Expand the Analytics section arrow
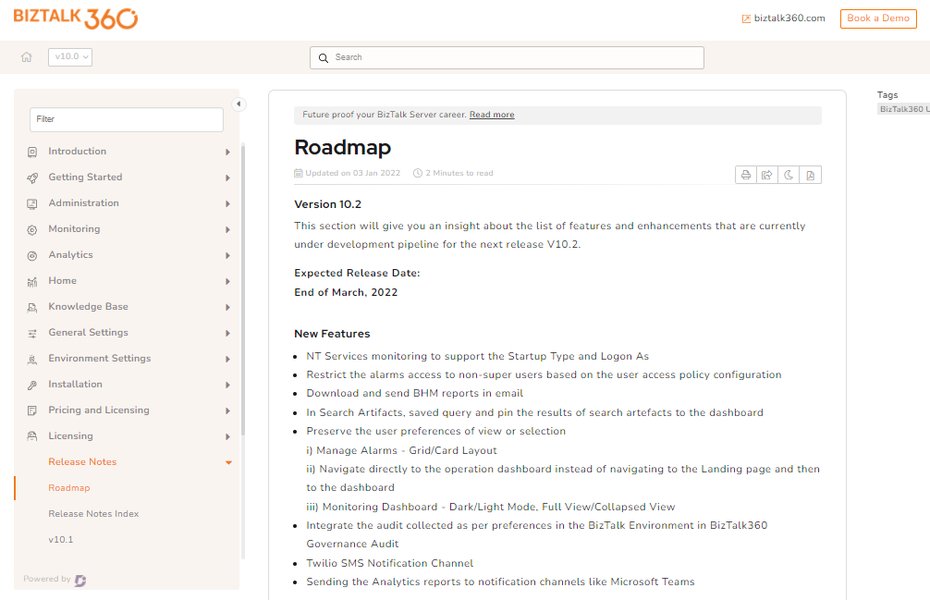930x600 pixels. (x=228, y=256)
